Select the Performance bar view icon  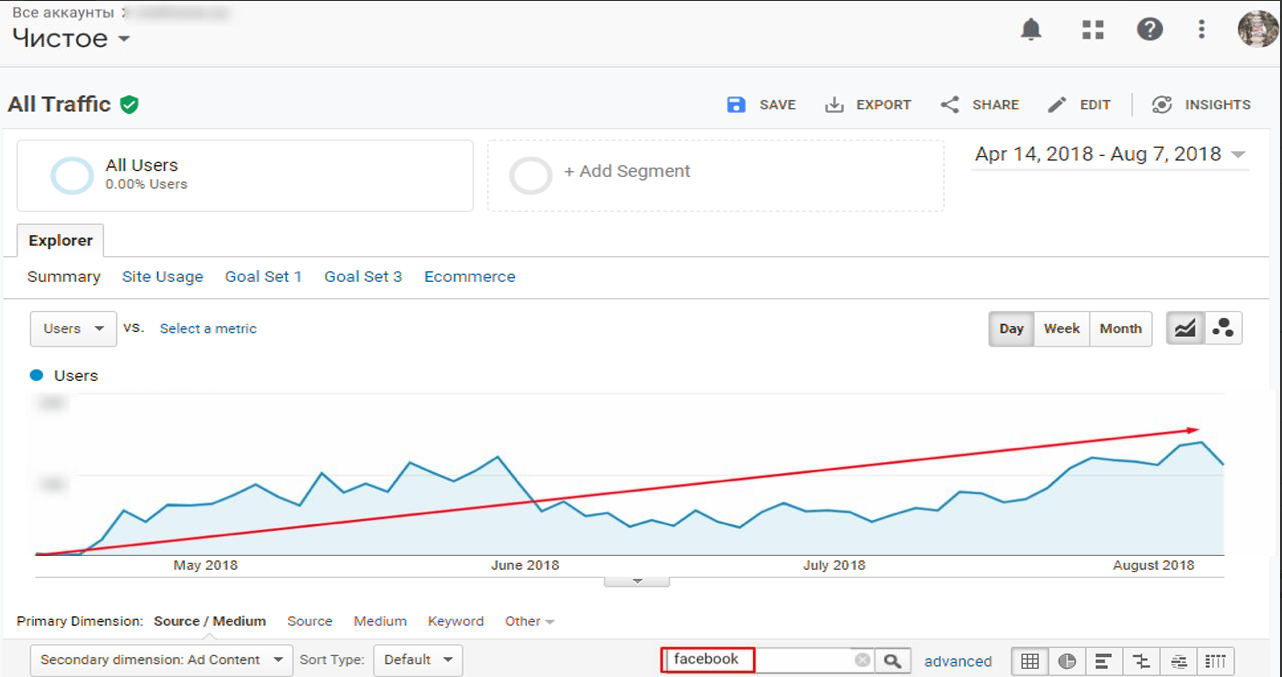(1104, 661)
